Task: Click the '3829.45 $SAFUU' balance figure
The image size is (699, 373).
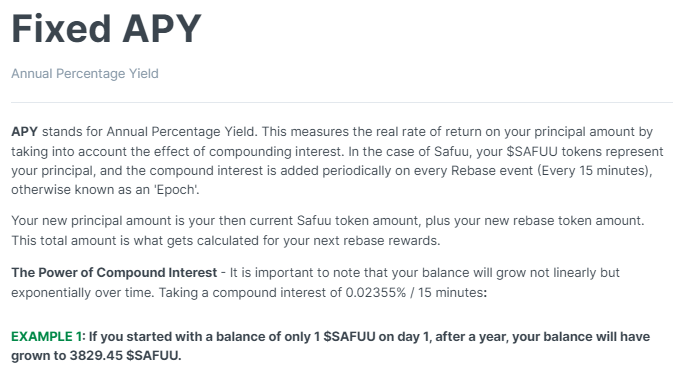Action: click(125, 356)
